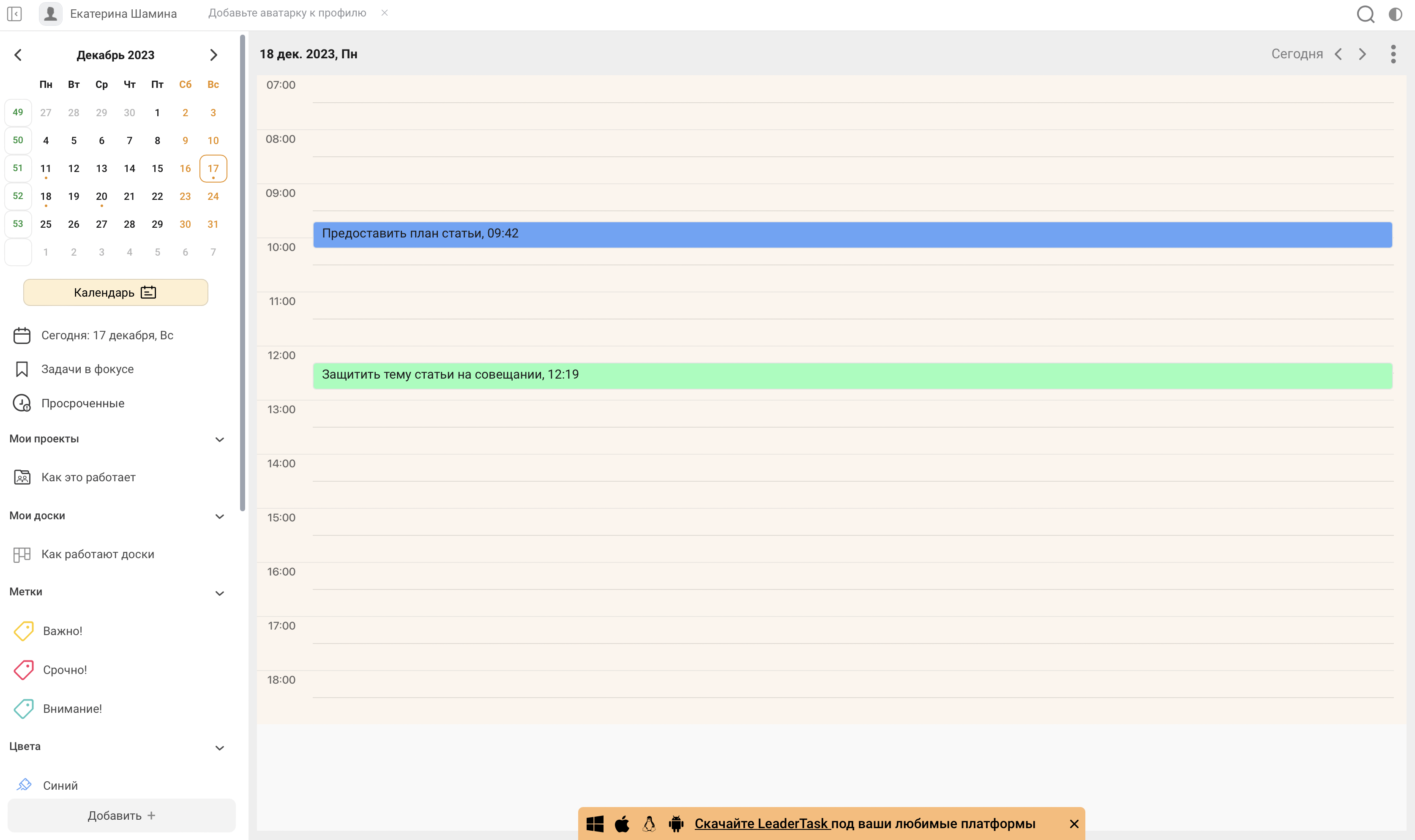Image resolution: width=1415 pixels, height=840 pixels.
Task: Select December 20 in the mini calendar
Action: (x=101, y=196)
